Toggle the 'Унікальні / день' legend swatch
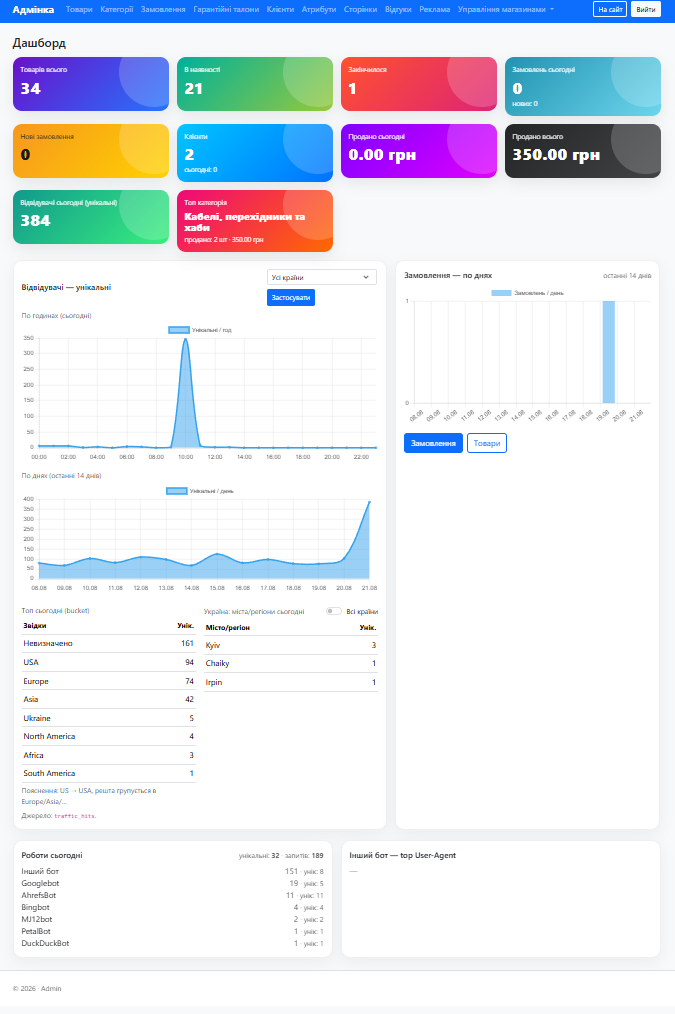Screen dimensions: 675x1014 (177, 491)
